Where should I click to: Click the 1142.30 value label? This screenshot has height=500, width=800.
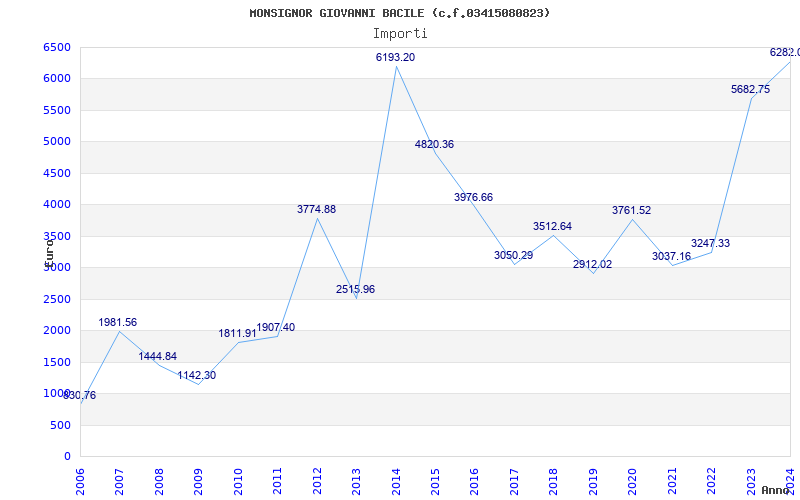point(196,376)
